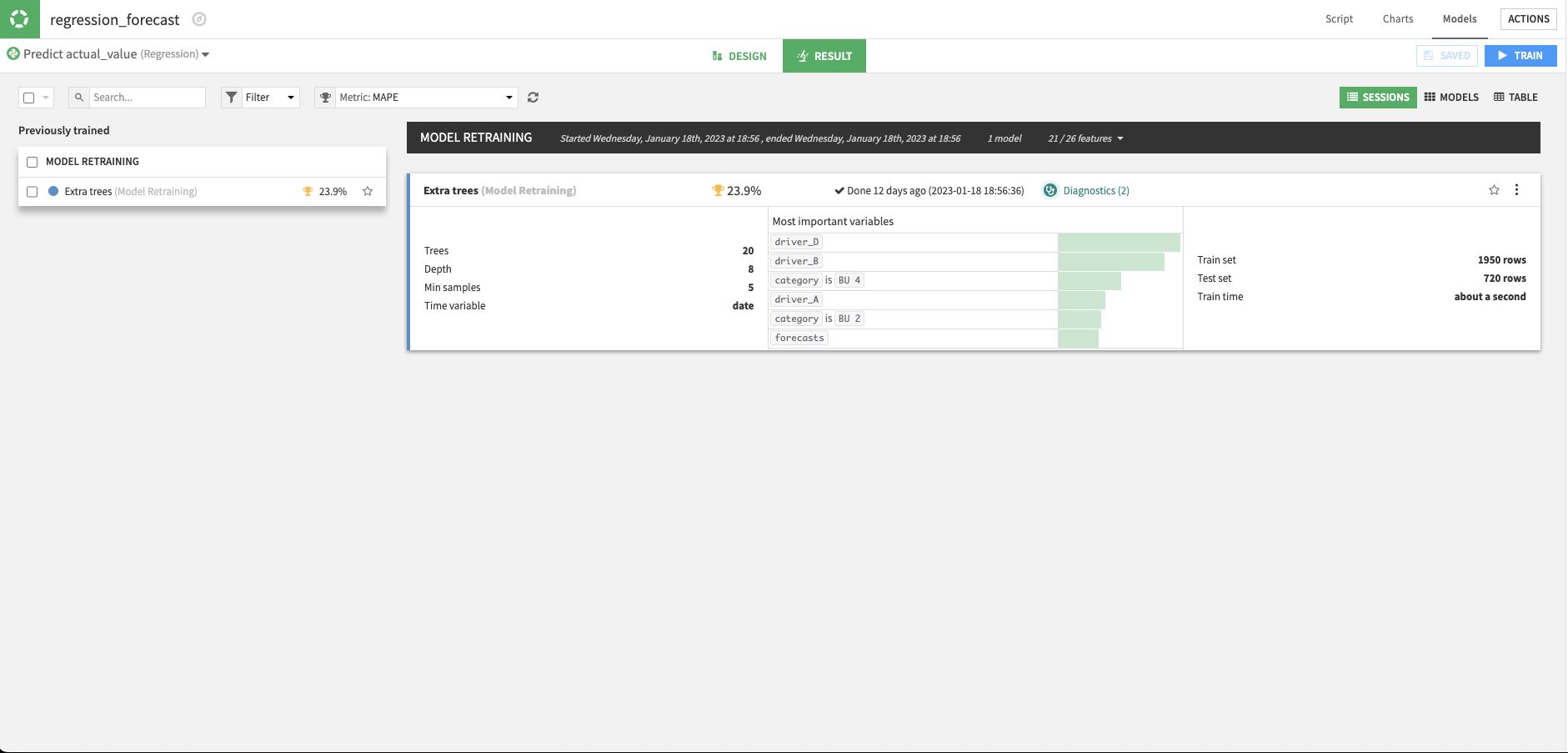Click the trophy icon next to 23.9%

pyautogui.click(x=717, y=190)
